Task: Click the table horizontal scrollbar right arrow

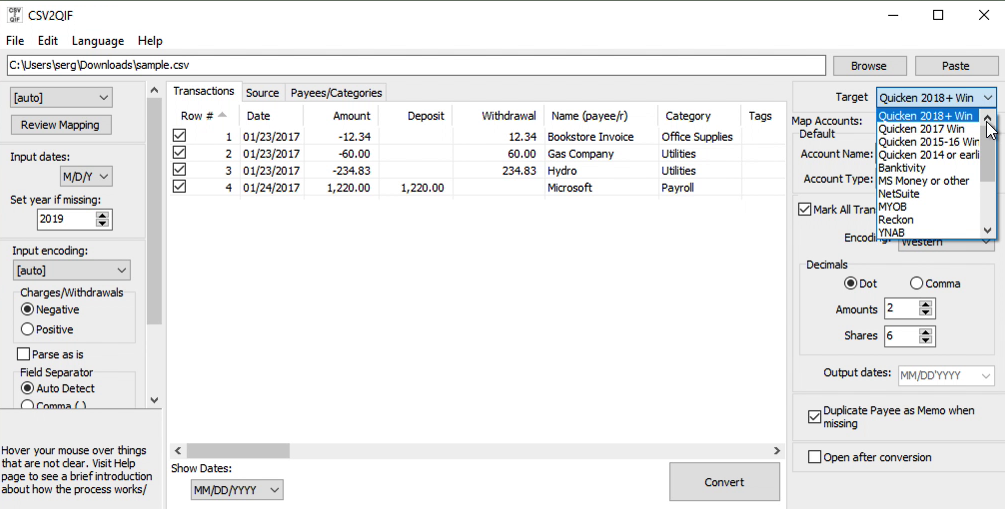Action: [x=777, y=451]
